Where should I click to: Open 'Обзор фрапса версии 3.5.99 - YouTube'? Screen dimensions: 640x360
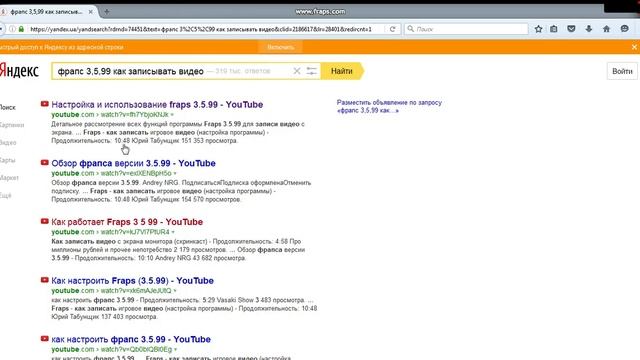click(133, 163)
